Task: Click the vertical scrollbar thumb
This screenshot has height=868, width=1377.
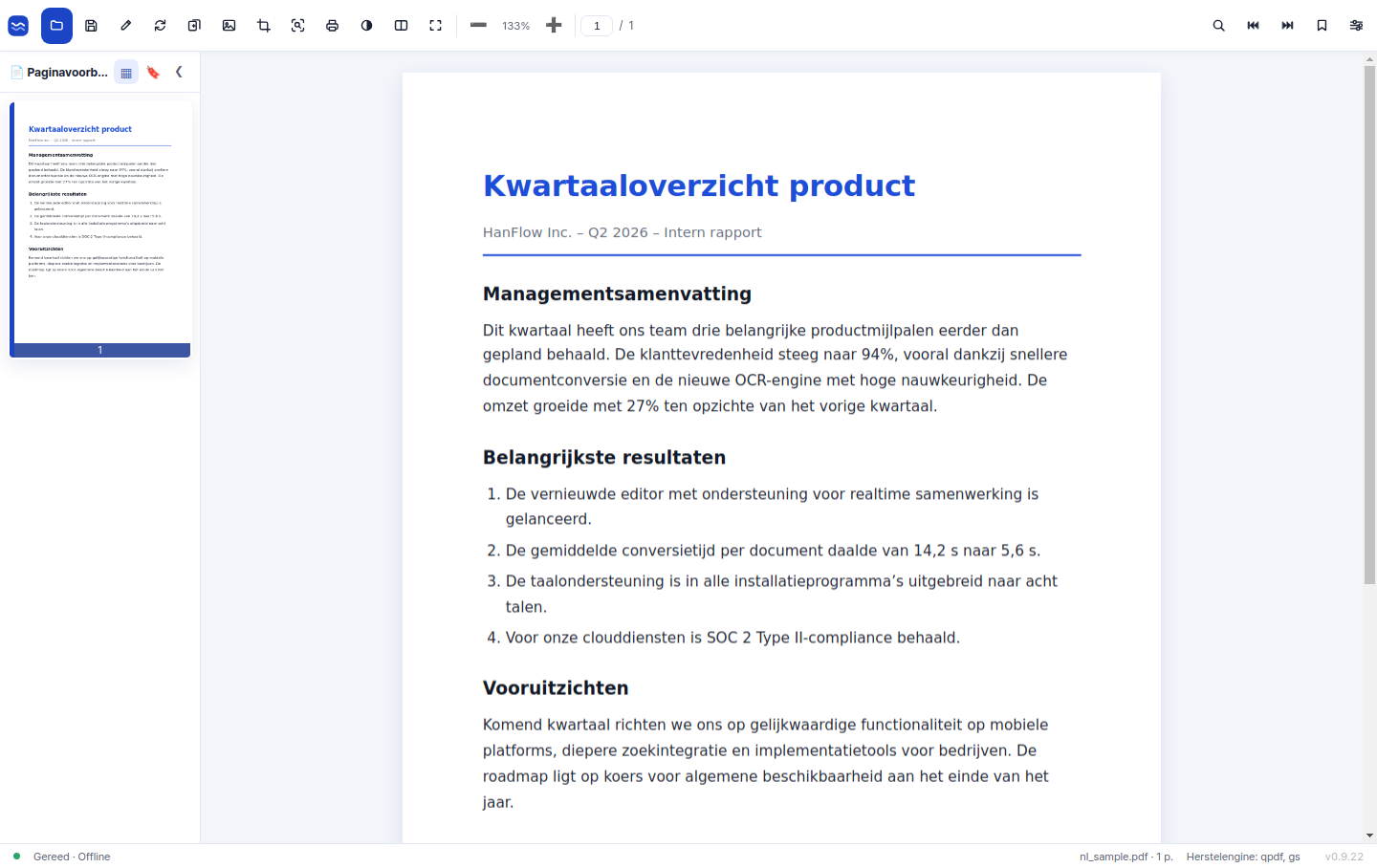Action: (x=1369, y=325)
